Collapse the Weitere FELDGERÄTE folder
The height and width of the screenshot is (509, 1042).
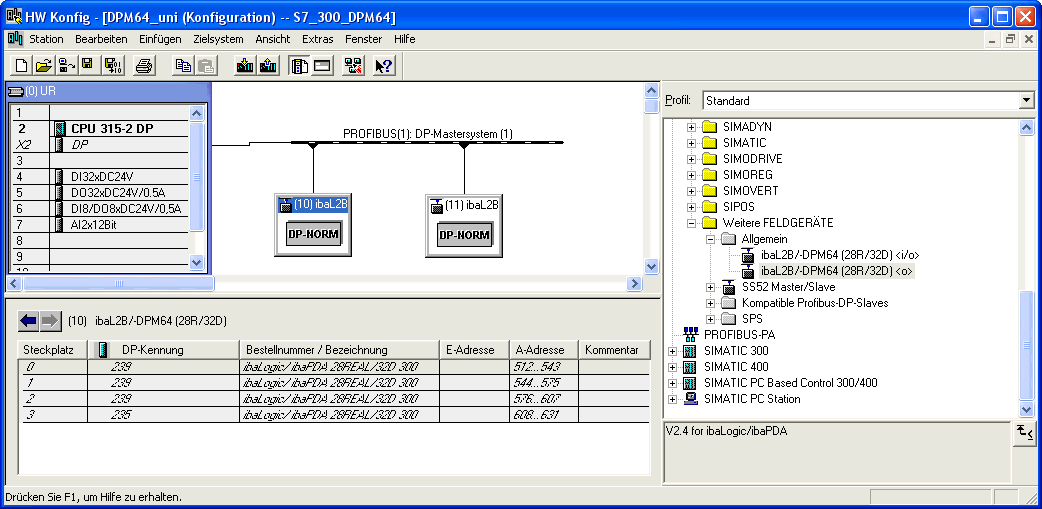click(691, 223)
